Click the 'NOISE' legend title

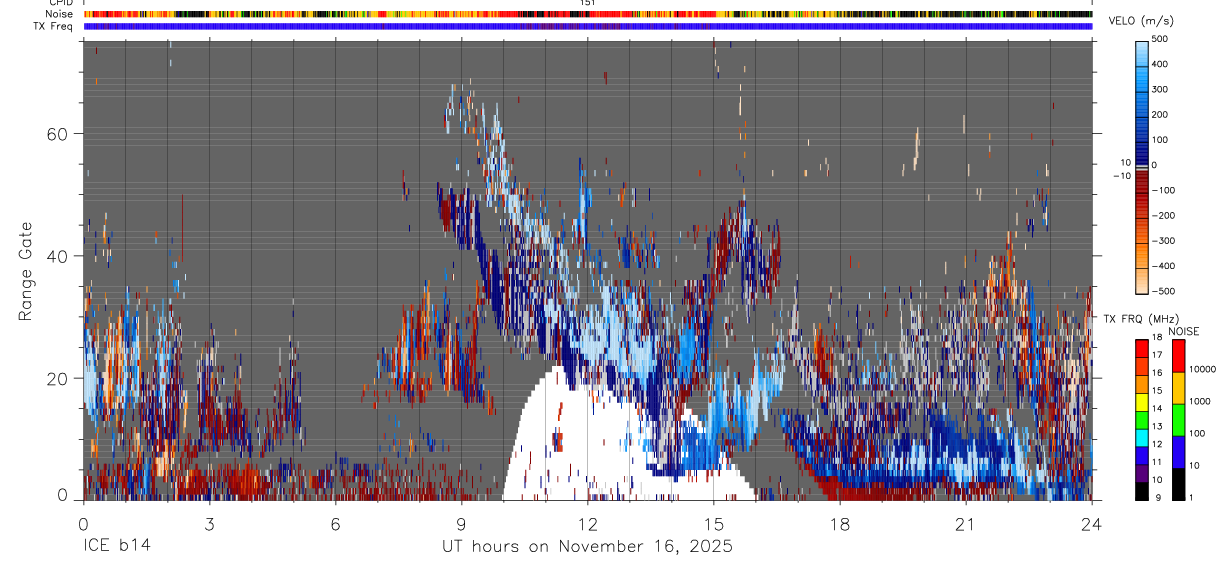click(1184, 331)
